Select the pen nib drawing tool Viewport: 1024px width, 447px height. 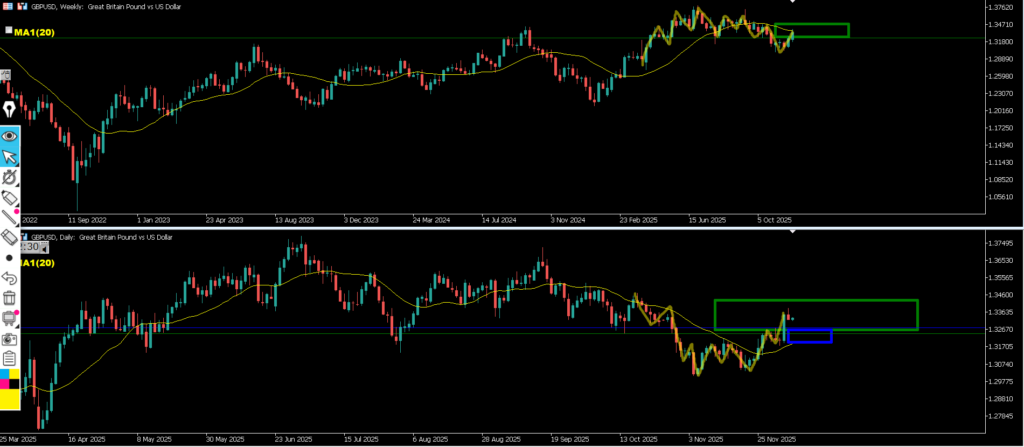tap(10, 108)
